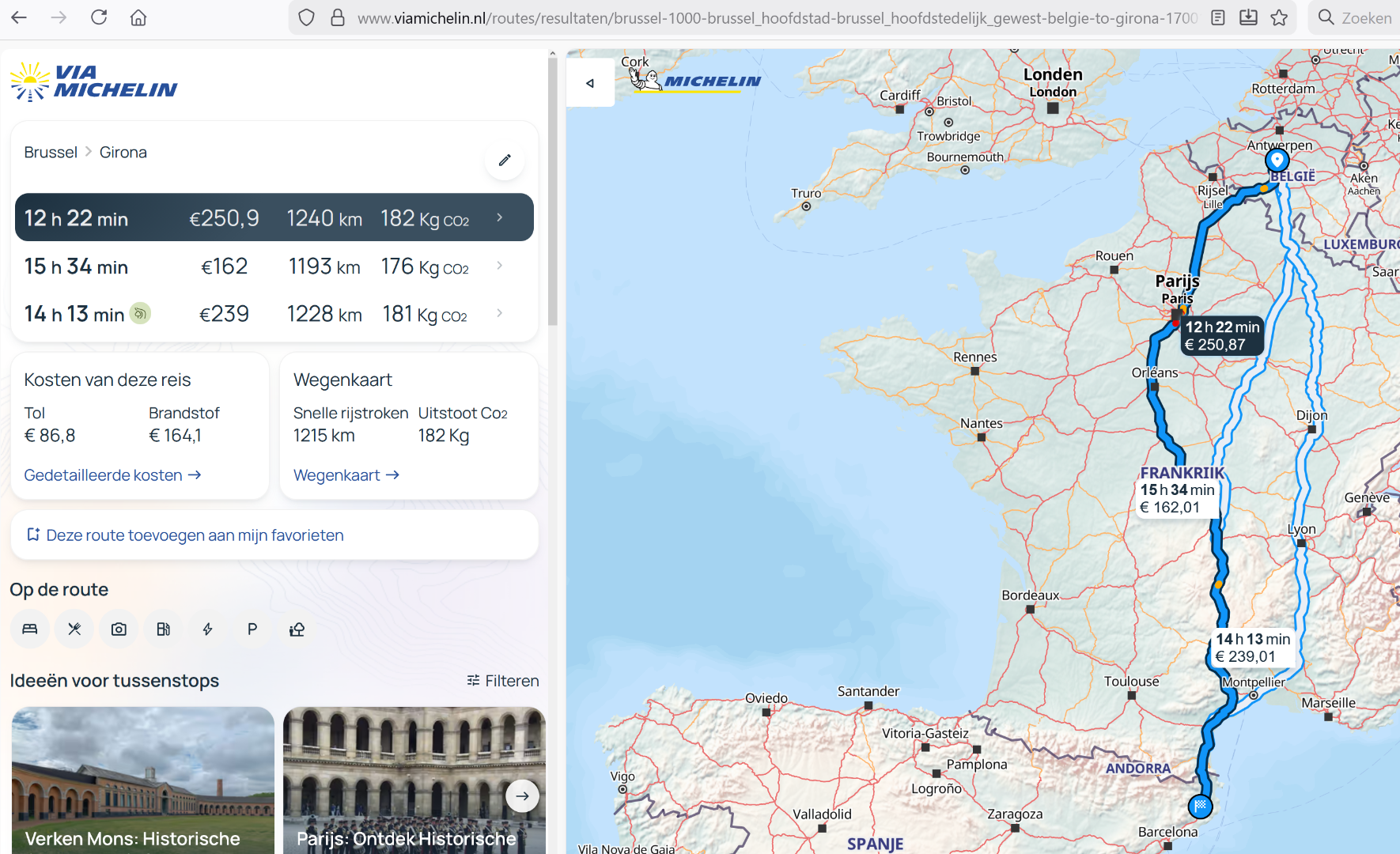
Task: Expand the 12 h 22 min route
Action: [499, 217]
